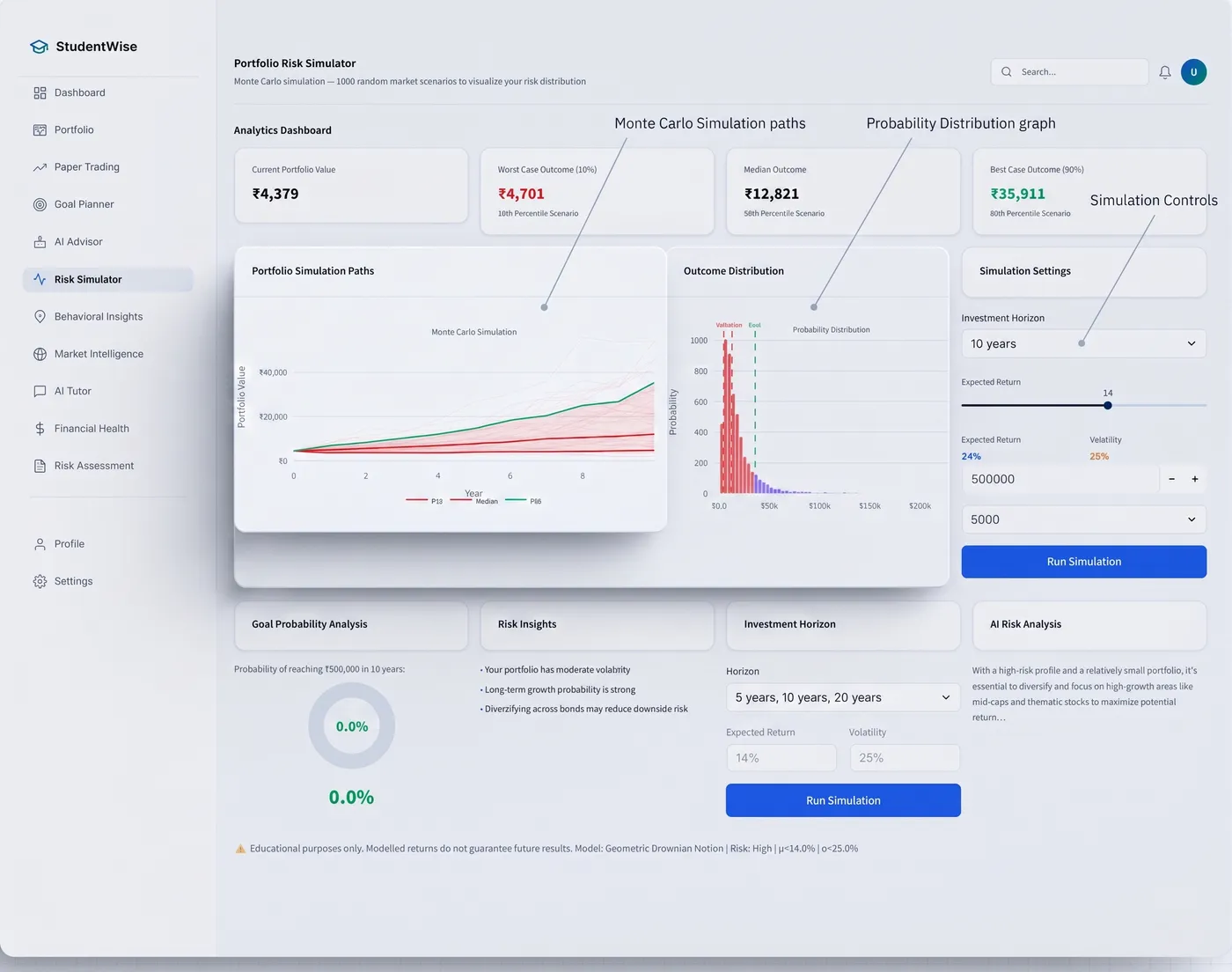This screenshot has height=972, width=1232.
Task: Click the Analytics Dashboard heading
Action: [x=282, y=130]
